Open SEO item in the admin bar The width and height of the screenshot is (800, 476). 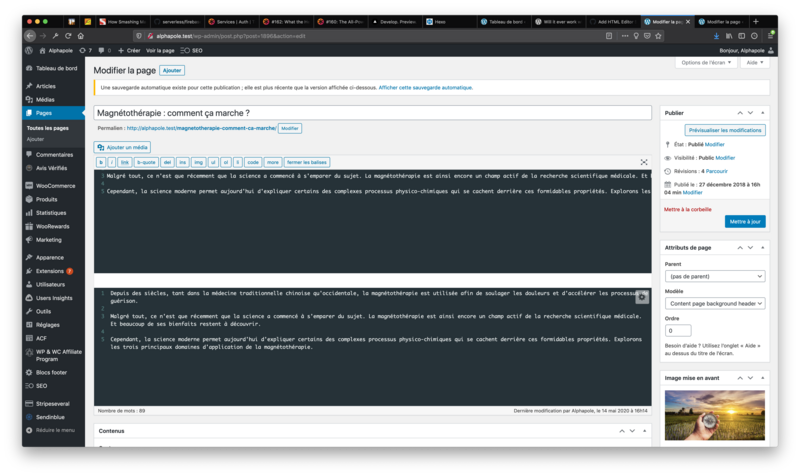[x=192, y=51]
